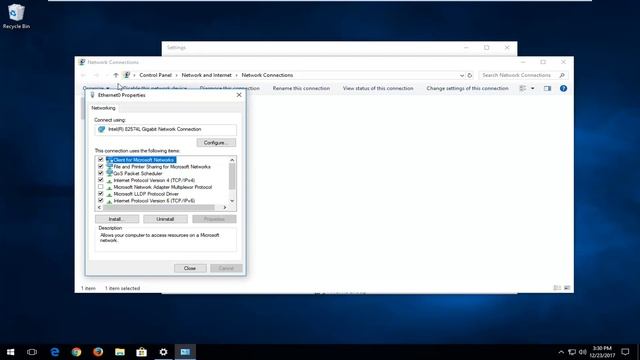Open the Action Center notifications
Image resolution: width=640 pixels, height=360 pixels.
click(x=625, y=352)
